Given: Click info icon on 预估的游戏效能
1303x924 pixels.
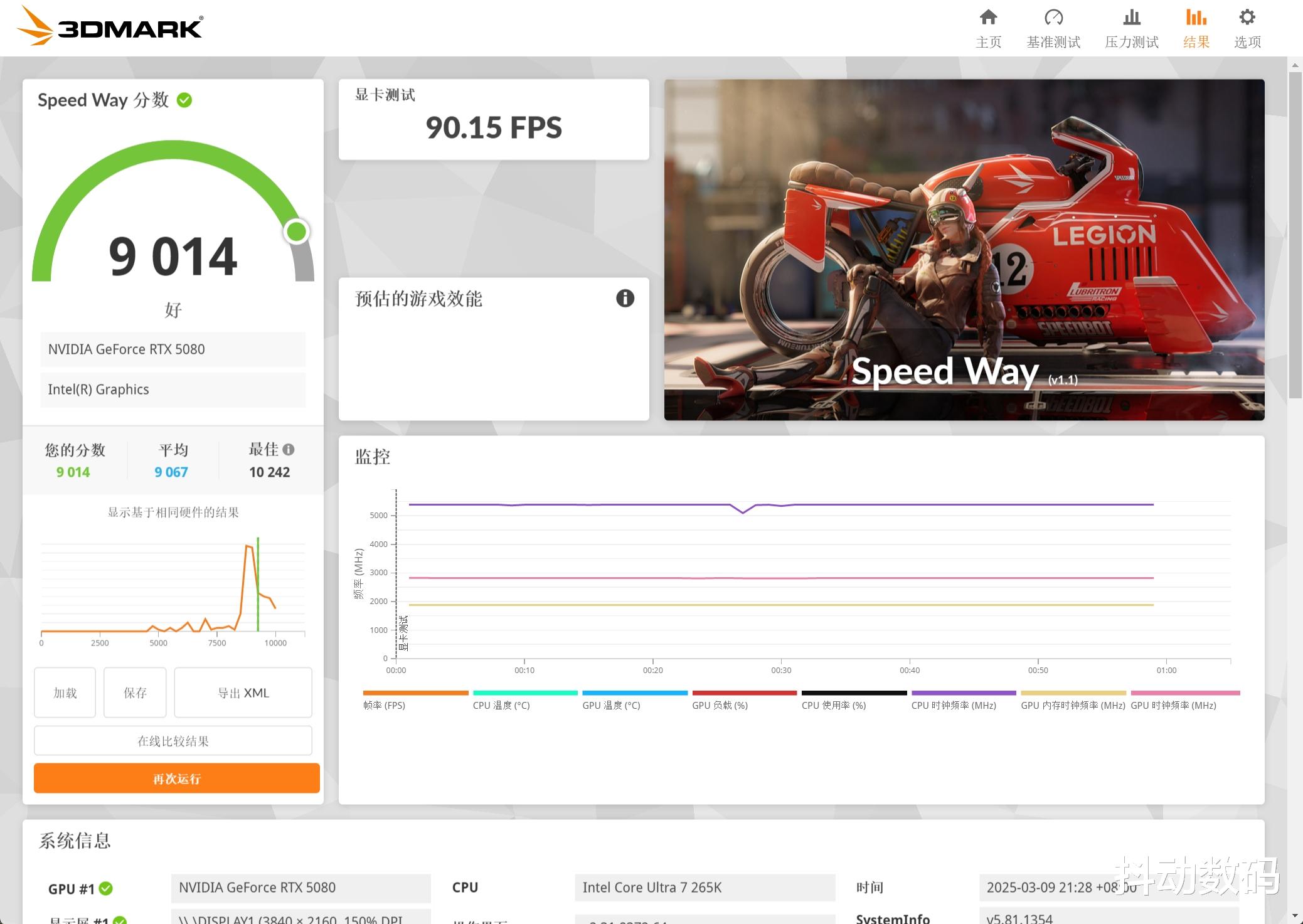Looking at the screenshot, I should point(625,298).
